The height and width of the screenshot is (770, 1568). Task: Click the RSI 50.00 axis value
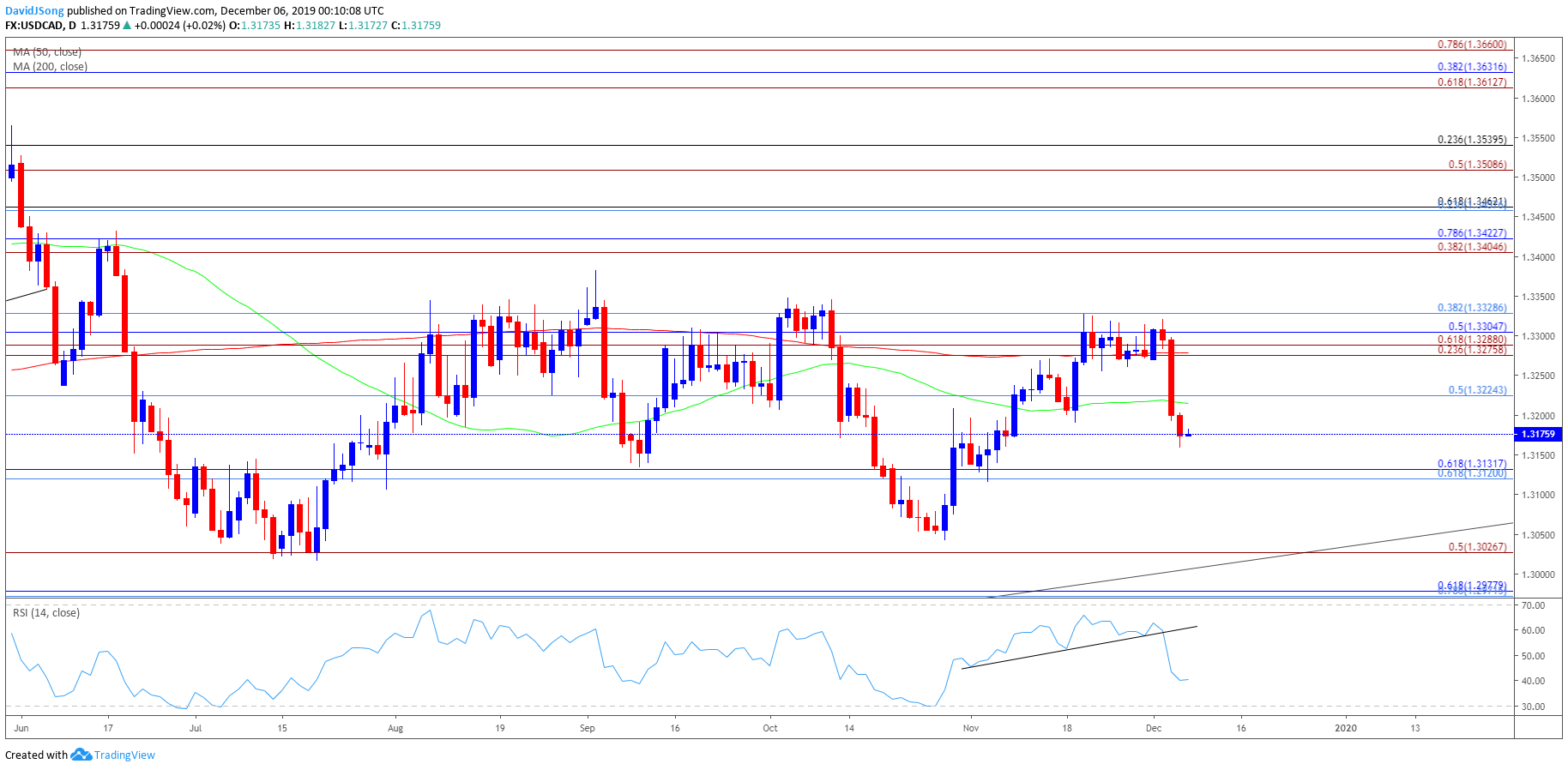[x=1534, y=657]
